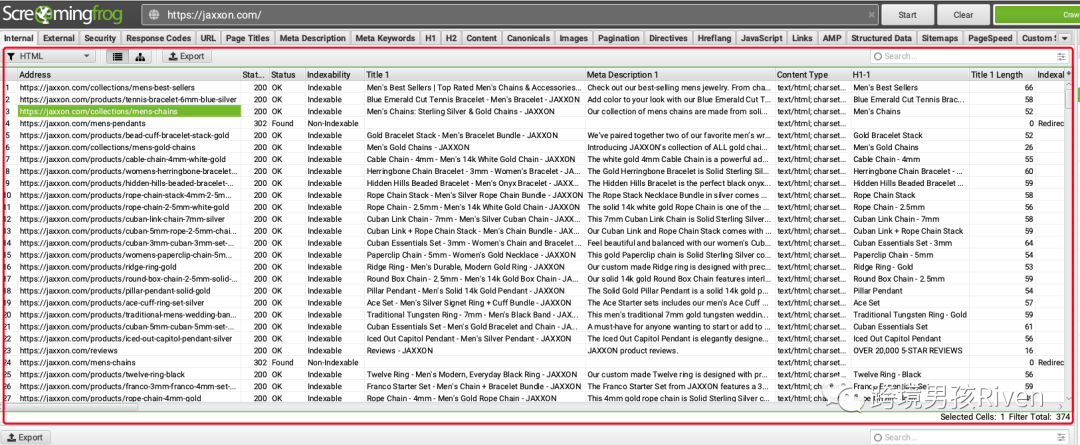Viewport: 1080px width, 445px height.
Task: Open the PageSpeed tab
Action: point(990,38)
